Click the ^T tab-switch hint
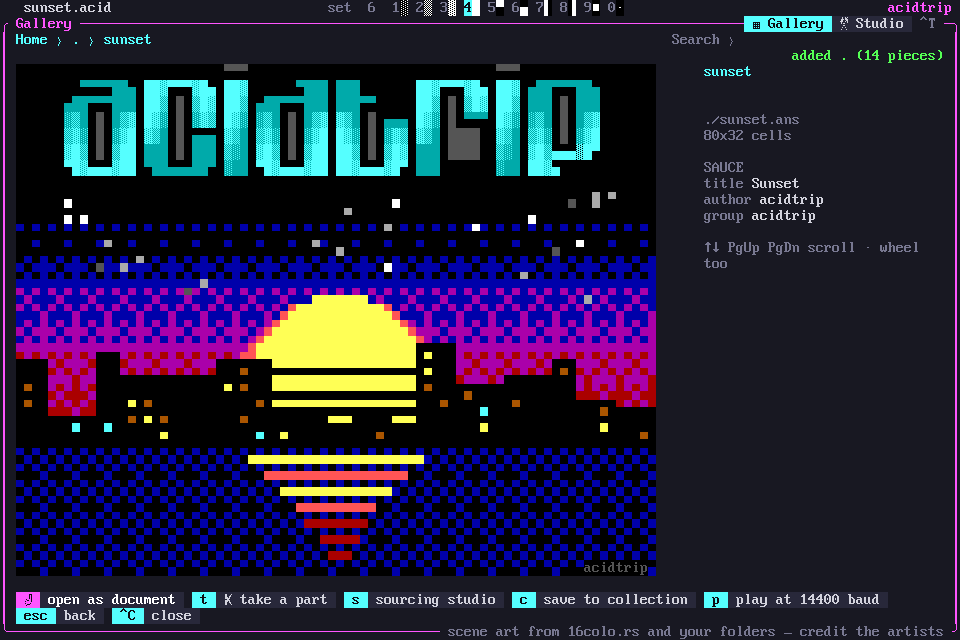960x640 pixels. tap(928, 24)
